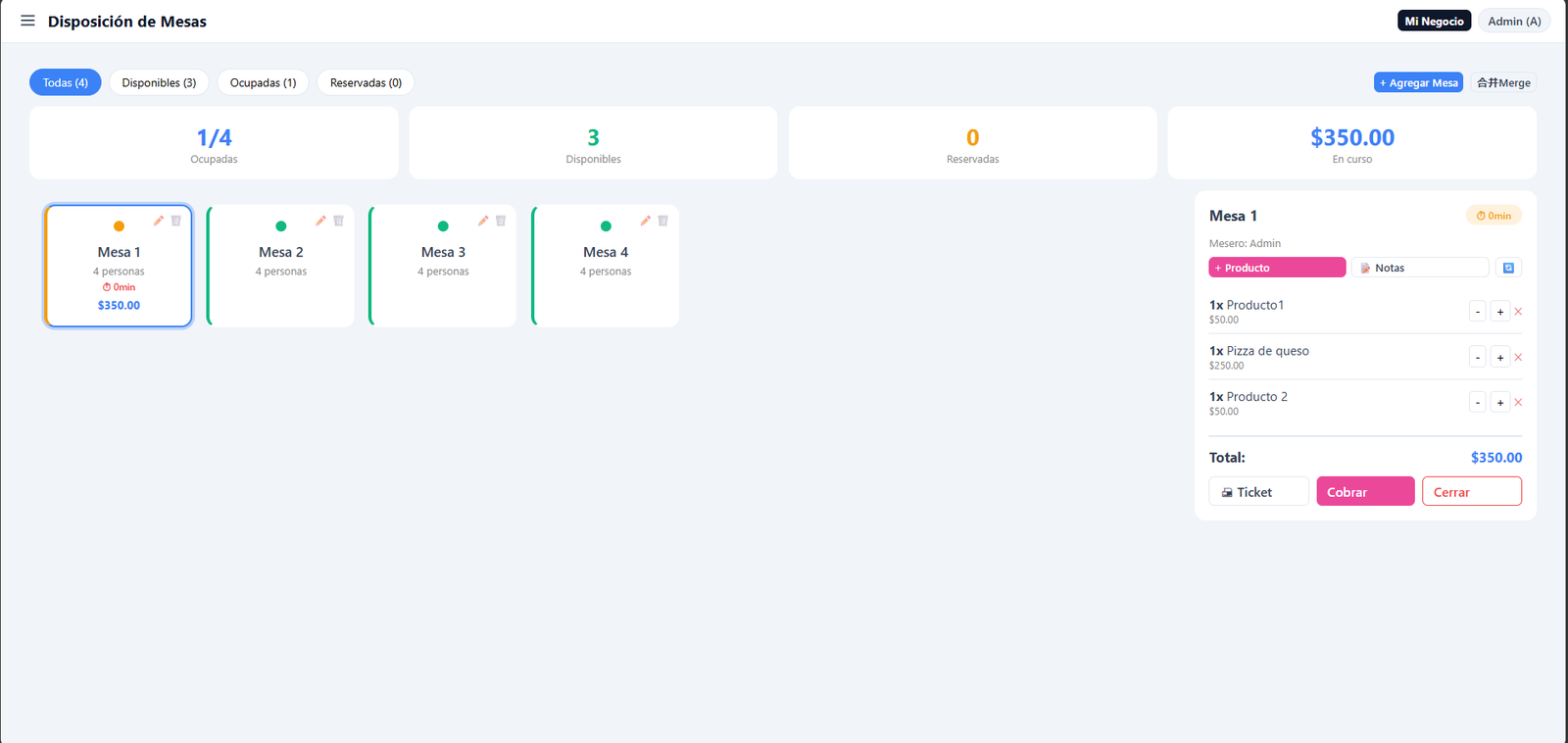Click Cerrar to close the panel

pos(1472,491)
